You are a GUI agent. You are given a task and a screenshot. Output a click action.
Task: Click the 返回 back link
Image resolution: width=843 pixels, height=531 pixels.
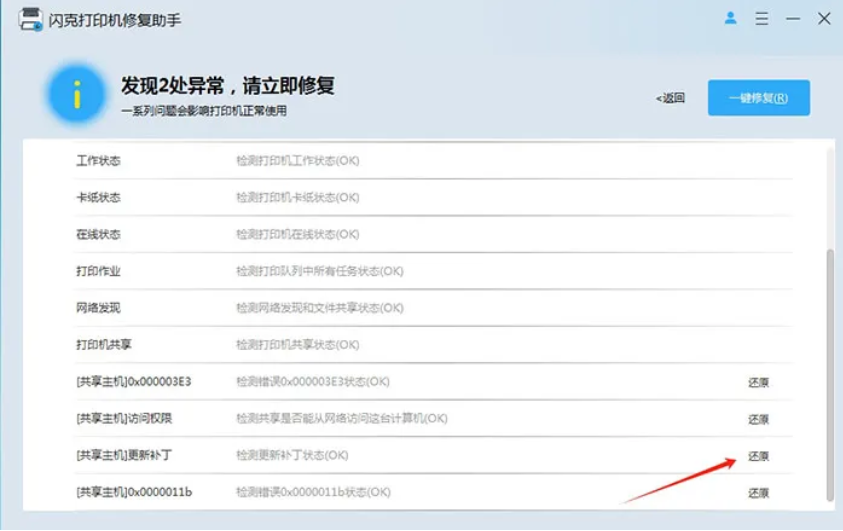pyautogui.click(x=670, y=98)
